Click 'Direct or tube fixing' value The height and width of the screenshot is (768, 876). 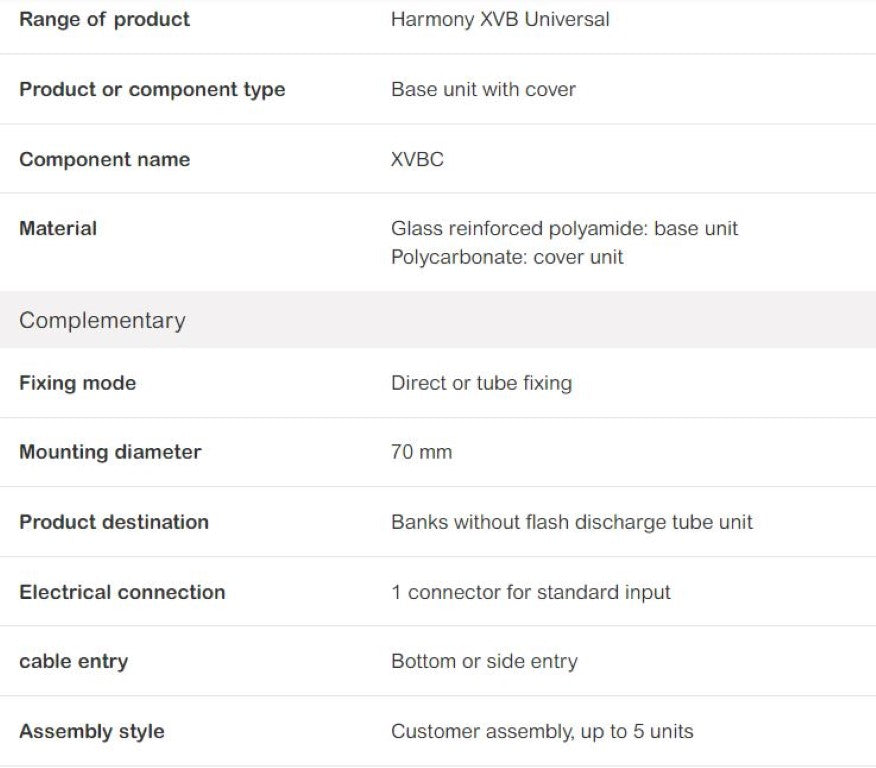click(481, 383)
